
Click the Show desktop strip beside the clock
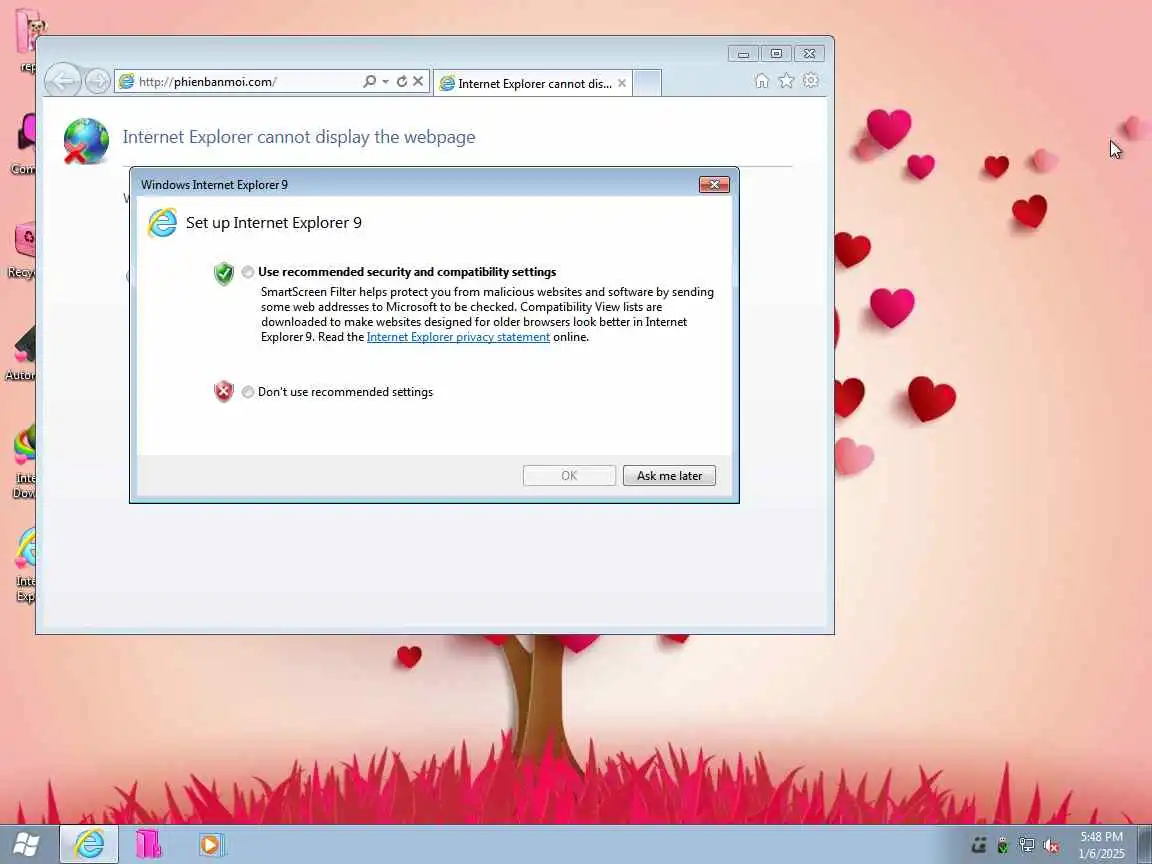[x=1145, y=845]
